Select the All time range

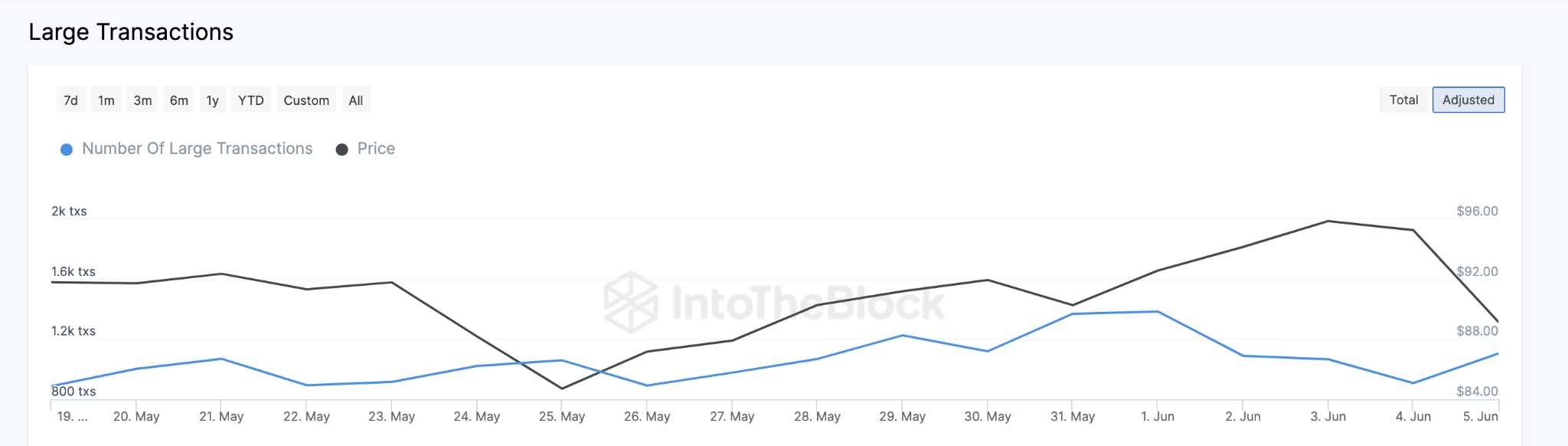click(x=354, y=100)
